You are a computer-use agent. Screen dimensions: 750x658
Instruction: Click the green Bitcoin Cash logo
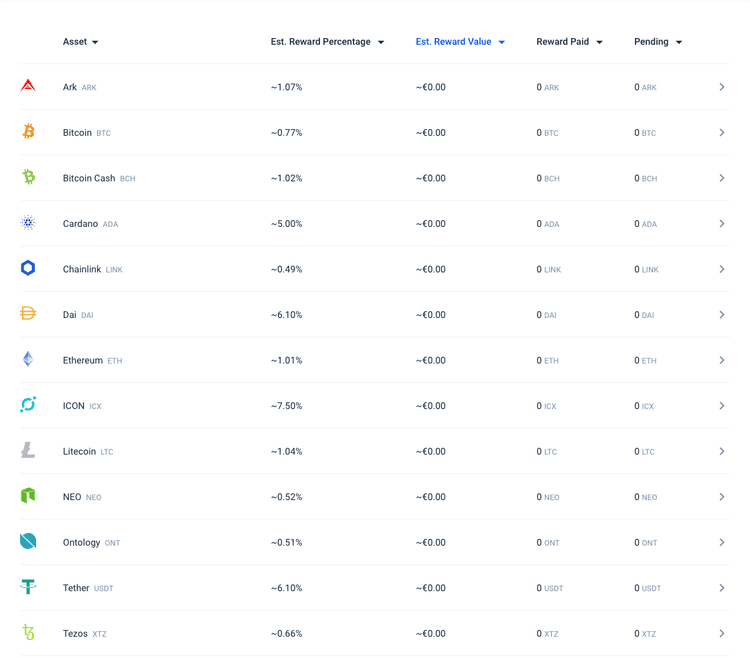click(x=29, y=176)
